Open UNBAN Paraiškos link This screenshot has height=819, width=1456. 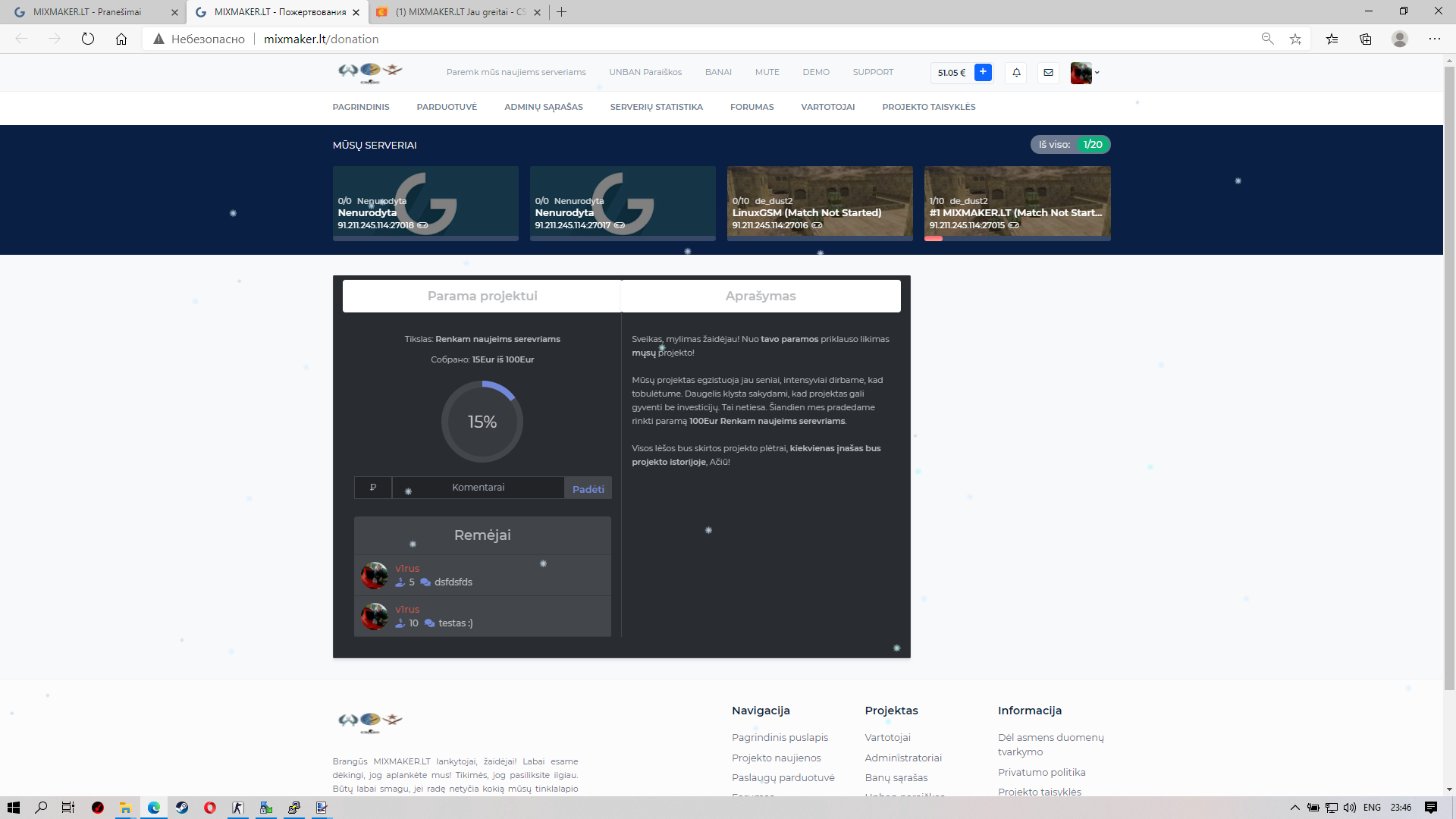[x=645, y=72]
